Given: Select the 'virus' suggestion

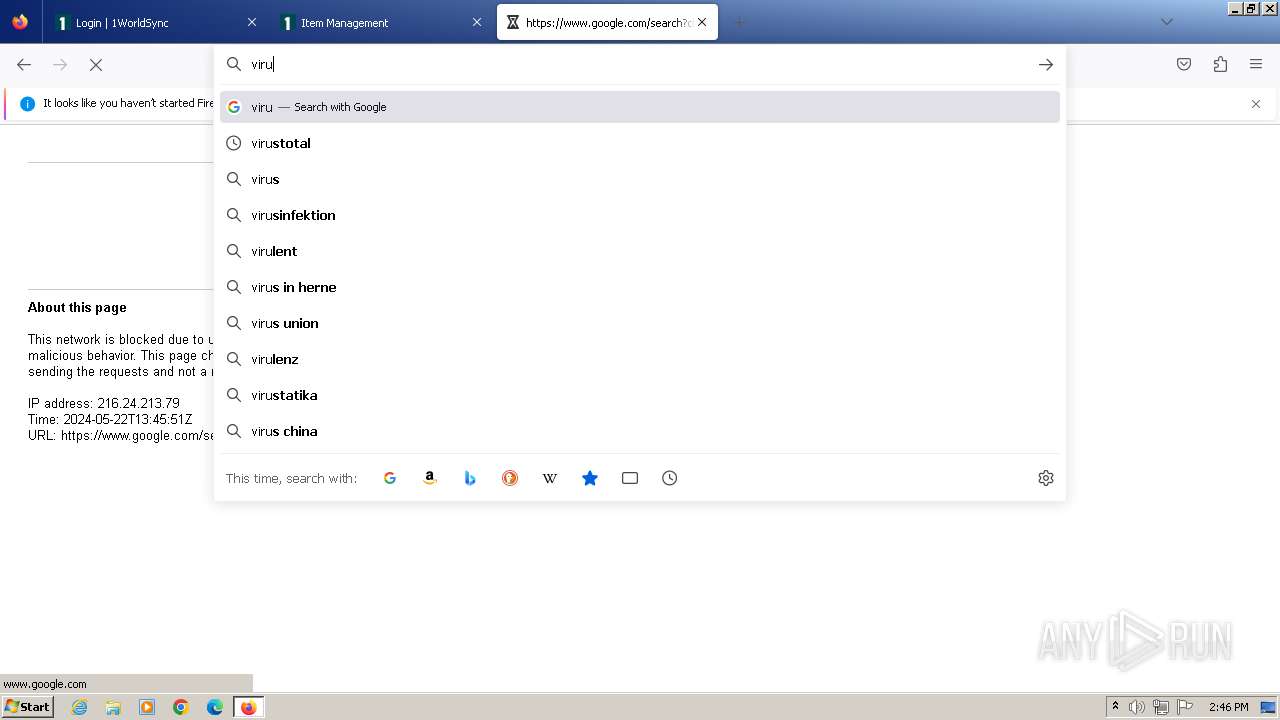Looking at the screenshot, I should (640, 179).
